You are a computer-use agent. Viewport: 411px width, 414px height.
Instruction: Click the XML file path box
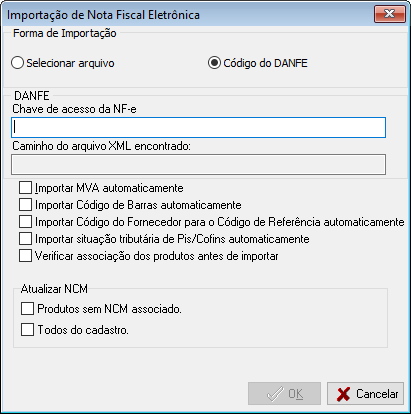198,164
